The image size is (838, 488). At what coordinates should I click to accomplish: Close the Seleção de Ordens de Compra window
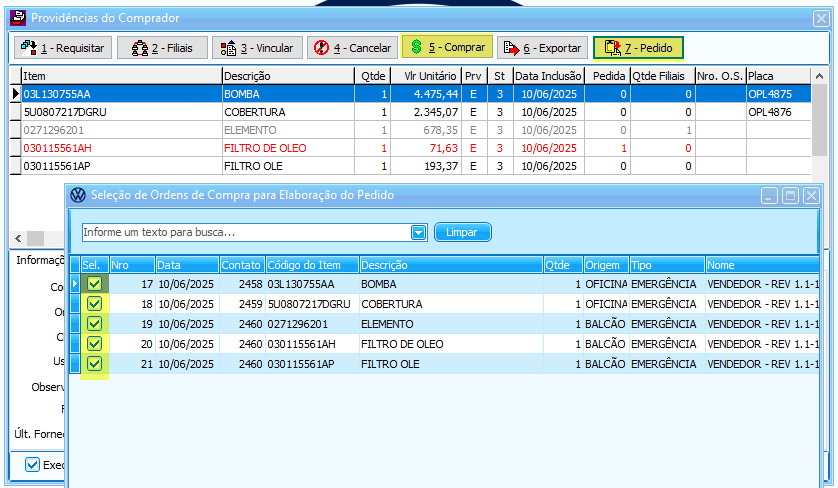(811, 196)
